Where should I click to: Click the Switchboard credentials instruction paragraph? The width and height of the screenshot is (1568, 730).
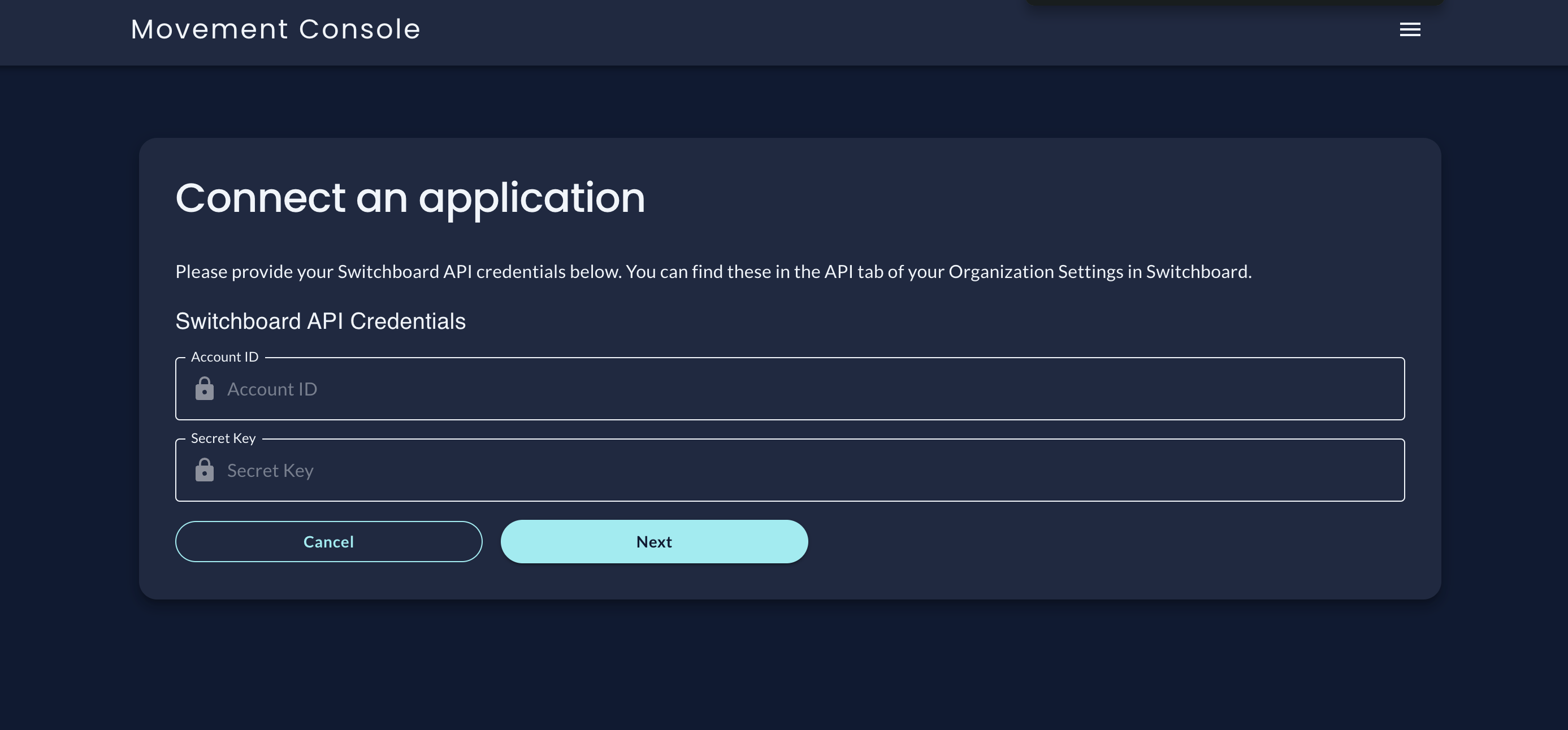(713, 271)
